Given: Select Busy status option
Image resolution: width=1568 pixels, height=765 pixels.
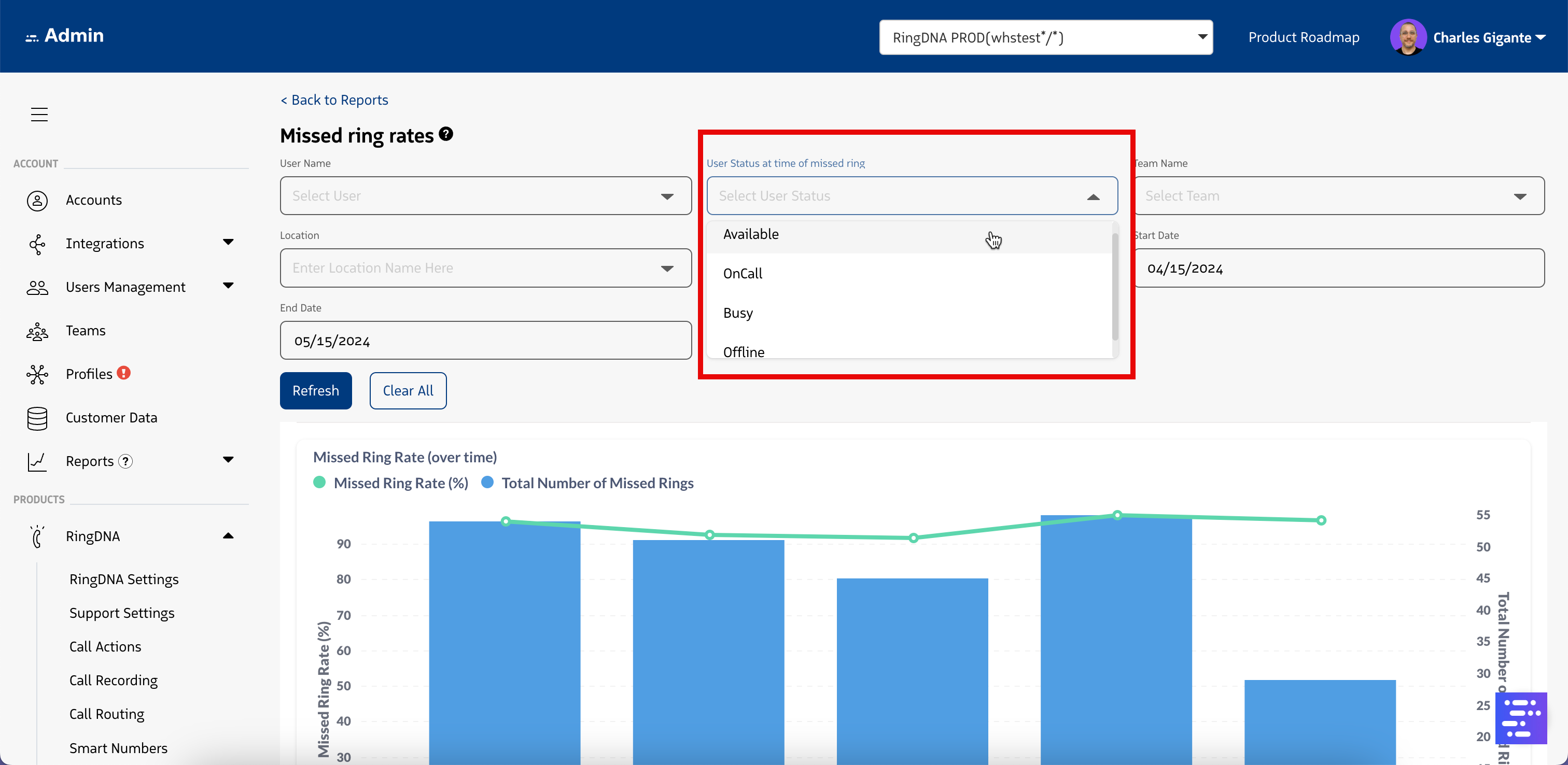Looking at the screenshot, I should click(738, 313).
